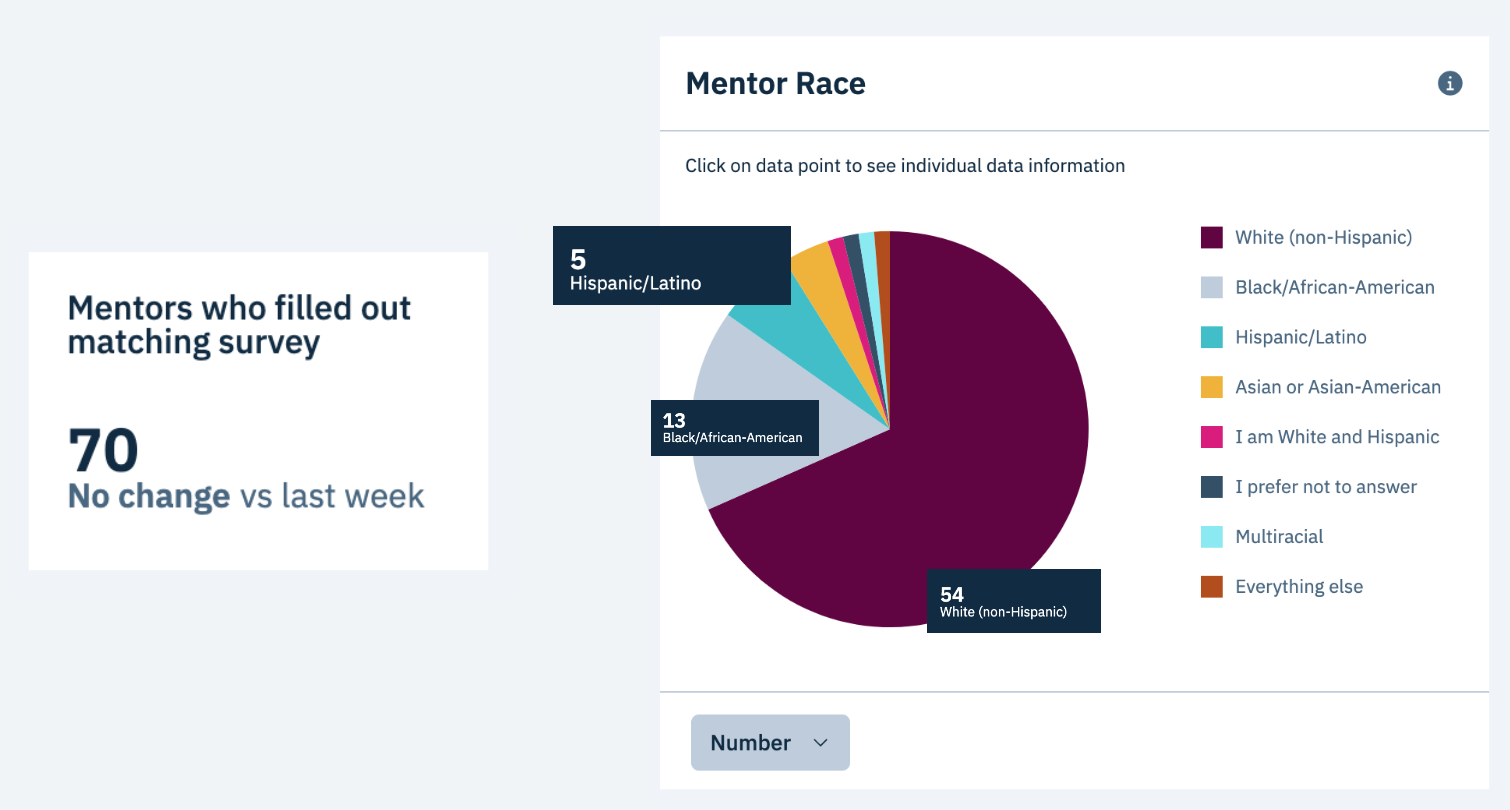This screenshot has height=810, width=1510.
Task: Click the tooltip showing 54 White (non-Hispanic)
Action: (1013, 600)
